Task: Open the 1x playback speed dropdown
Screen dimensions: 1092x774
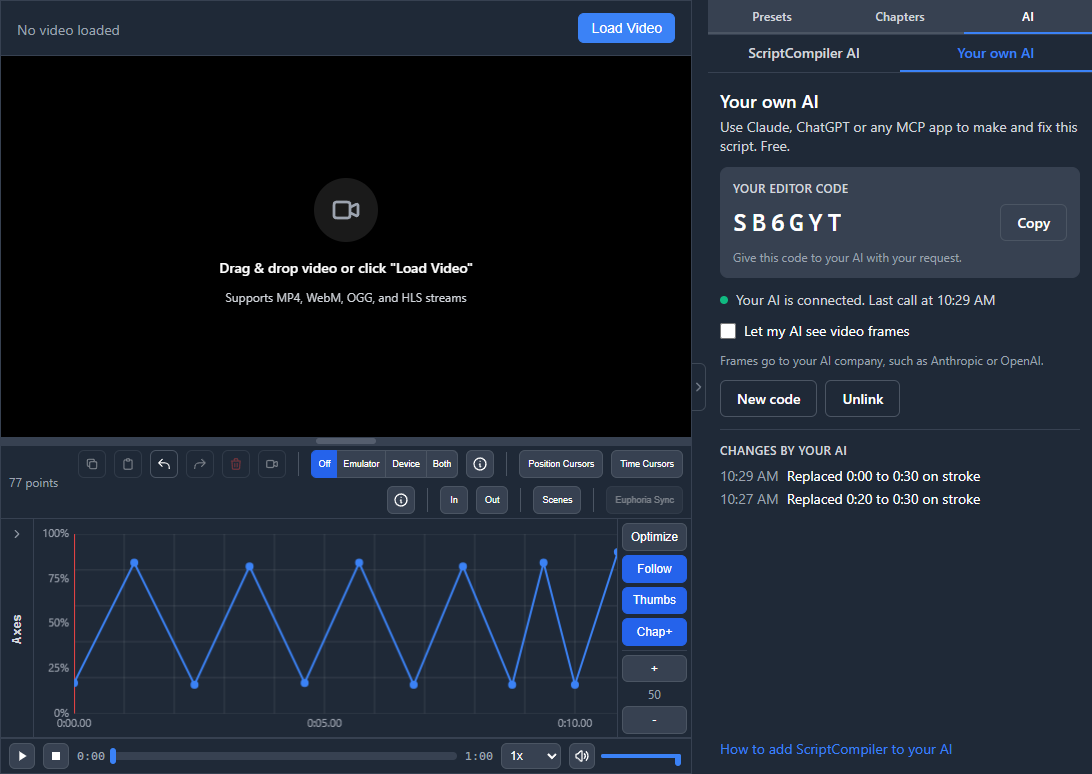Action: pos(531,756)
